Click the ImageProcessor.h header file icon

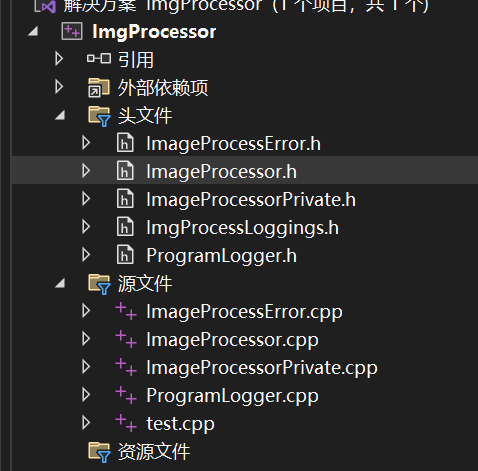125,171
